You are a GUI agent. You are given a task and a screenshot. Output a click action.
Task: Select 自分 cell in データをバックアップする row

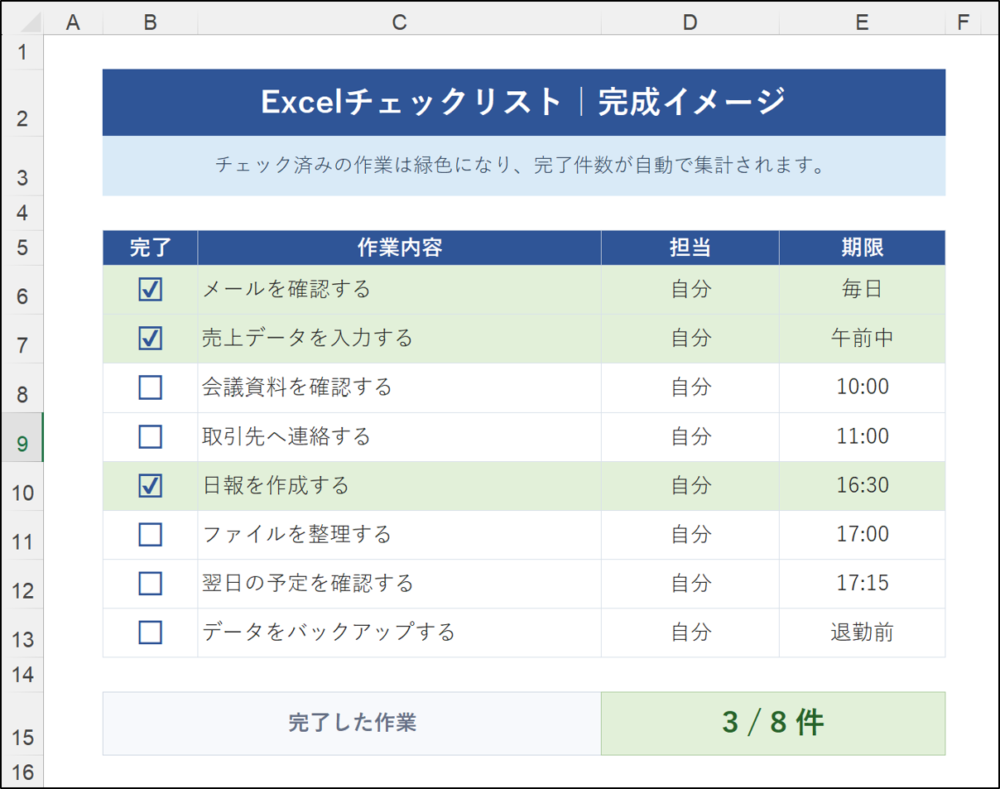(x=690, y=633)
